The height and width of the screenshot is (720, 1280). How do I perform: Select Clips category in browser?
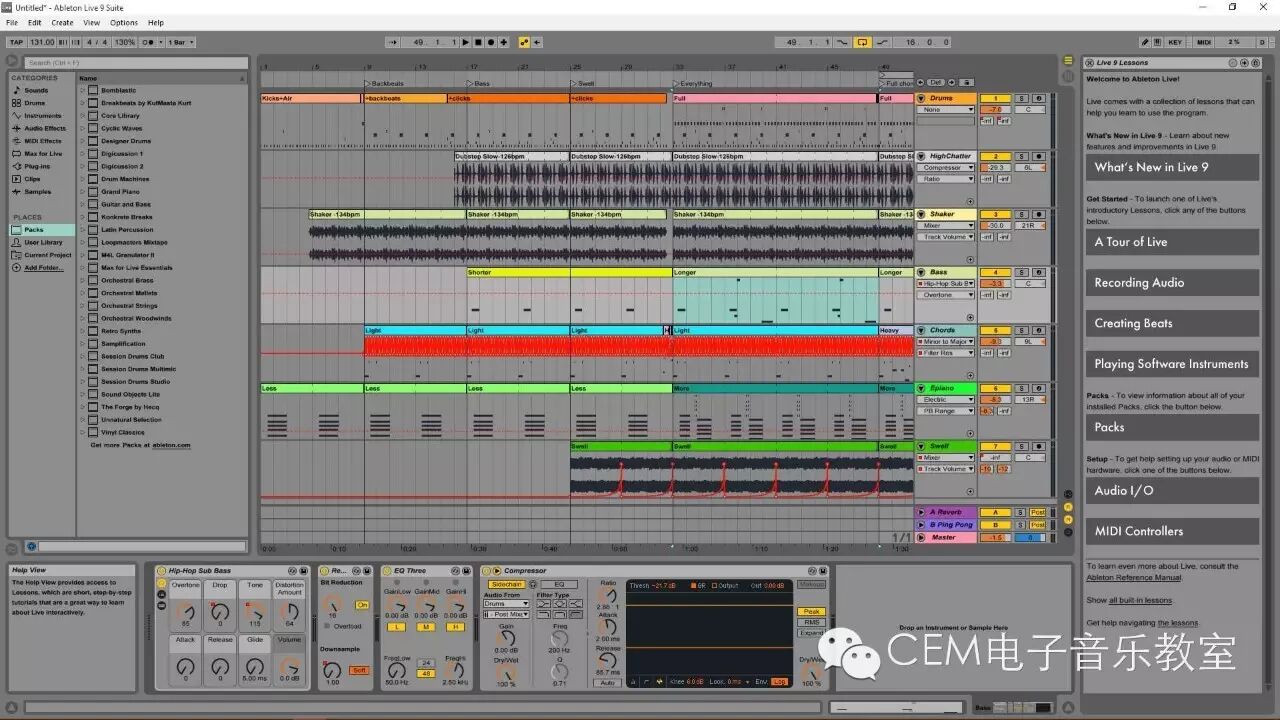(33, 179)
